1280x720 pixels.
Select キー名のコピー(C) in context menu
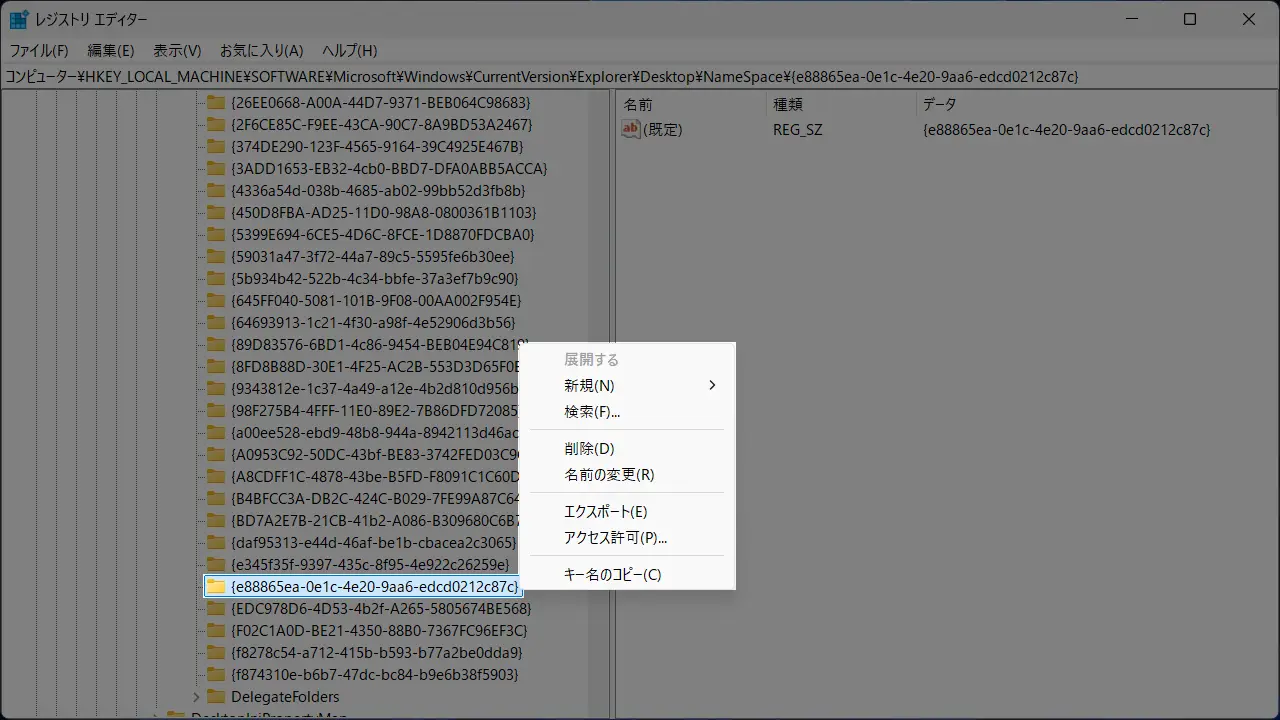click(612, 574)
